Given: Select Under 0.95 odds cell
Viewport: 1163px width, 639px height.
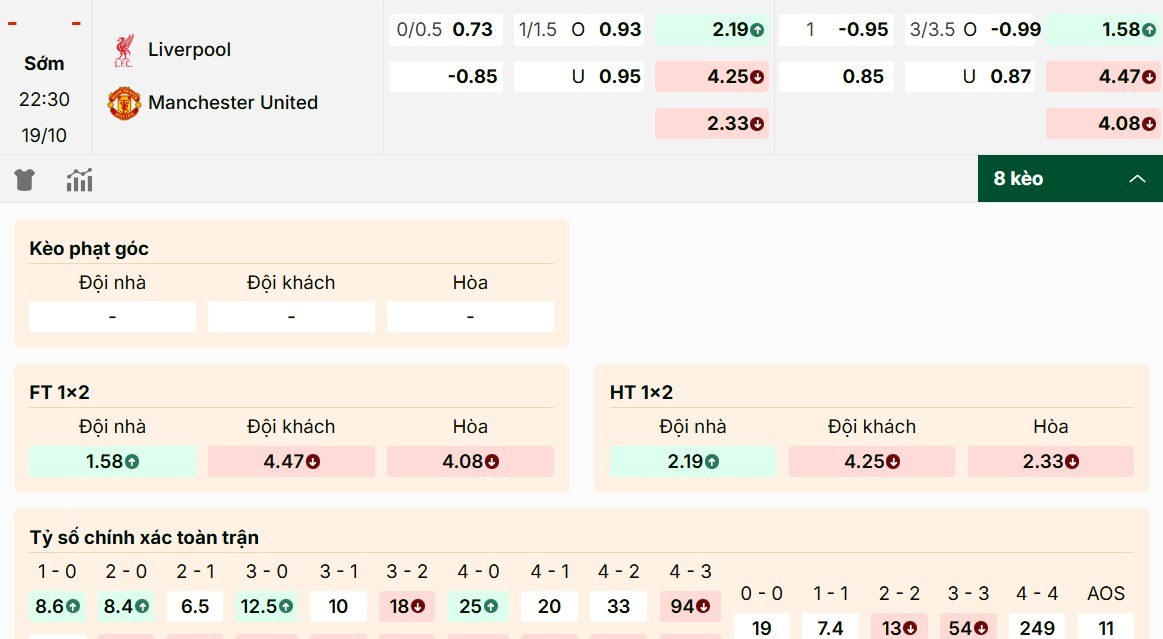Looking at the screenshot, I should 578,76.
